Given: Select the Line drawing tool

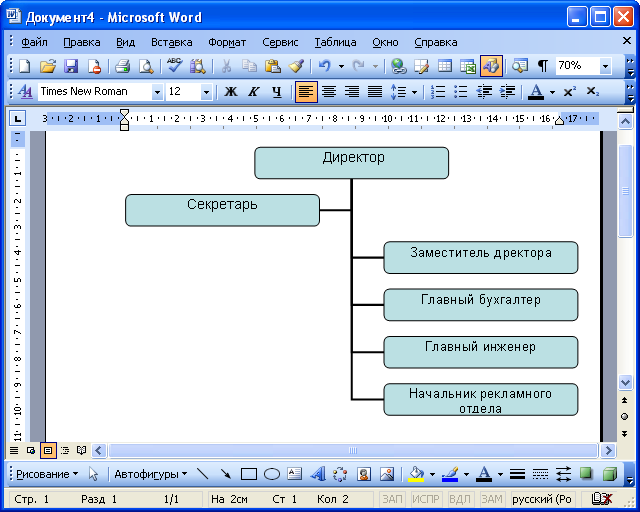Looking at the screenshot, I should click(203, 474).
